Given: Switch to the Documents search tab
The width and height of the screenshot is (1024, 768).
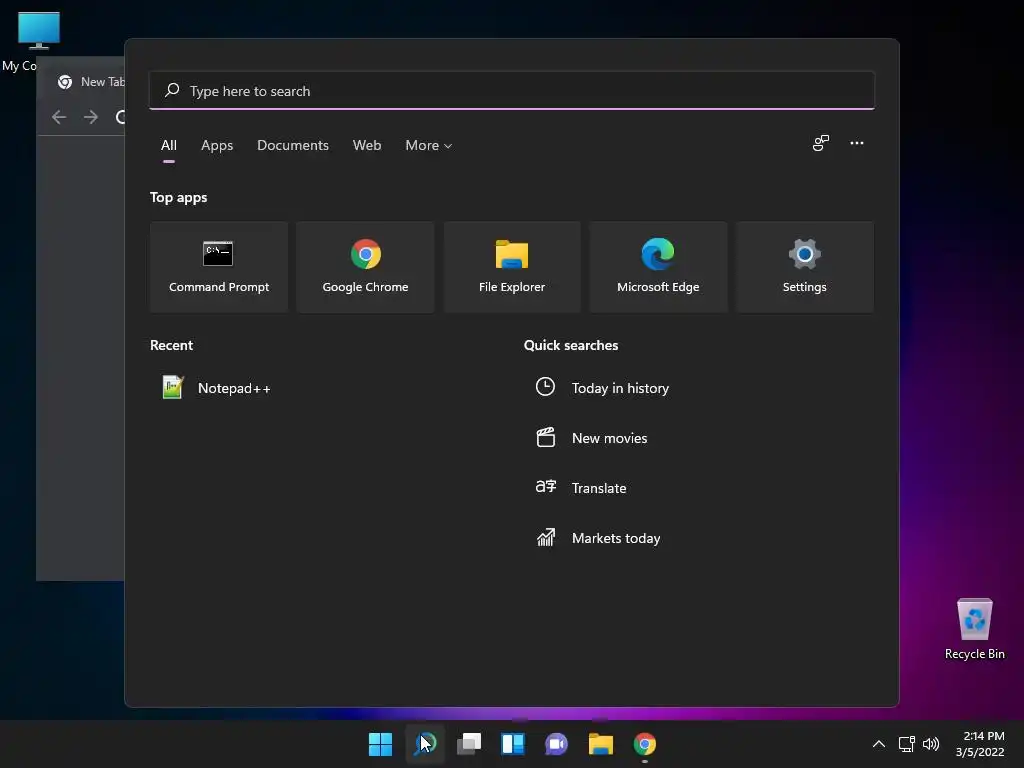Looking at the screenshot, I should click(293, 146).
